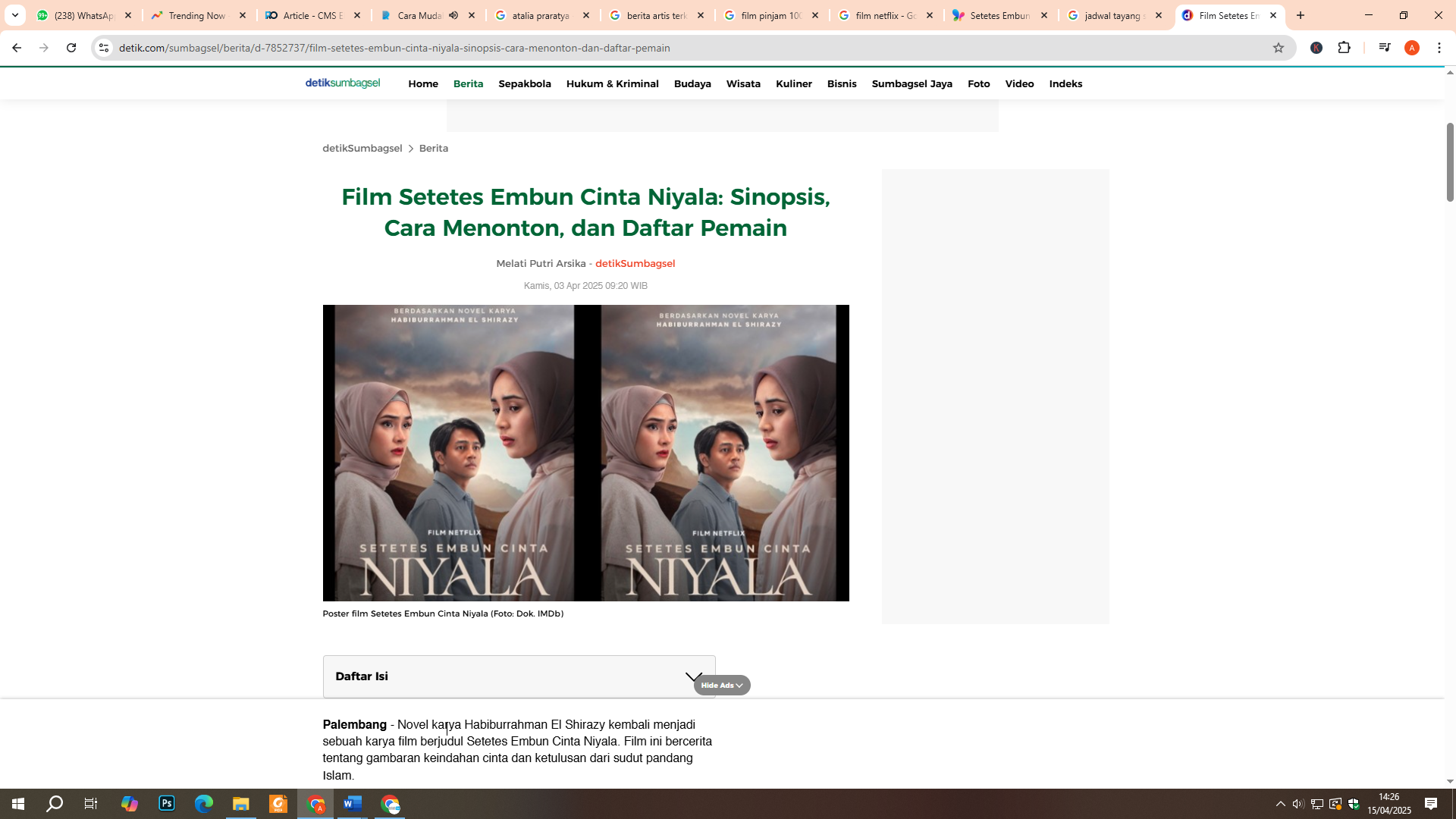This screenshot has height=819, width=1456.
Task: Switch to first Chrome taskbar icon
Action: 315,804
